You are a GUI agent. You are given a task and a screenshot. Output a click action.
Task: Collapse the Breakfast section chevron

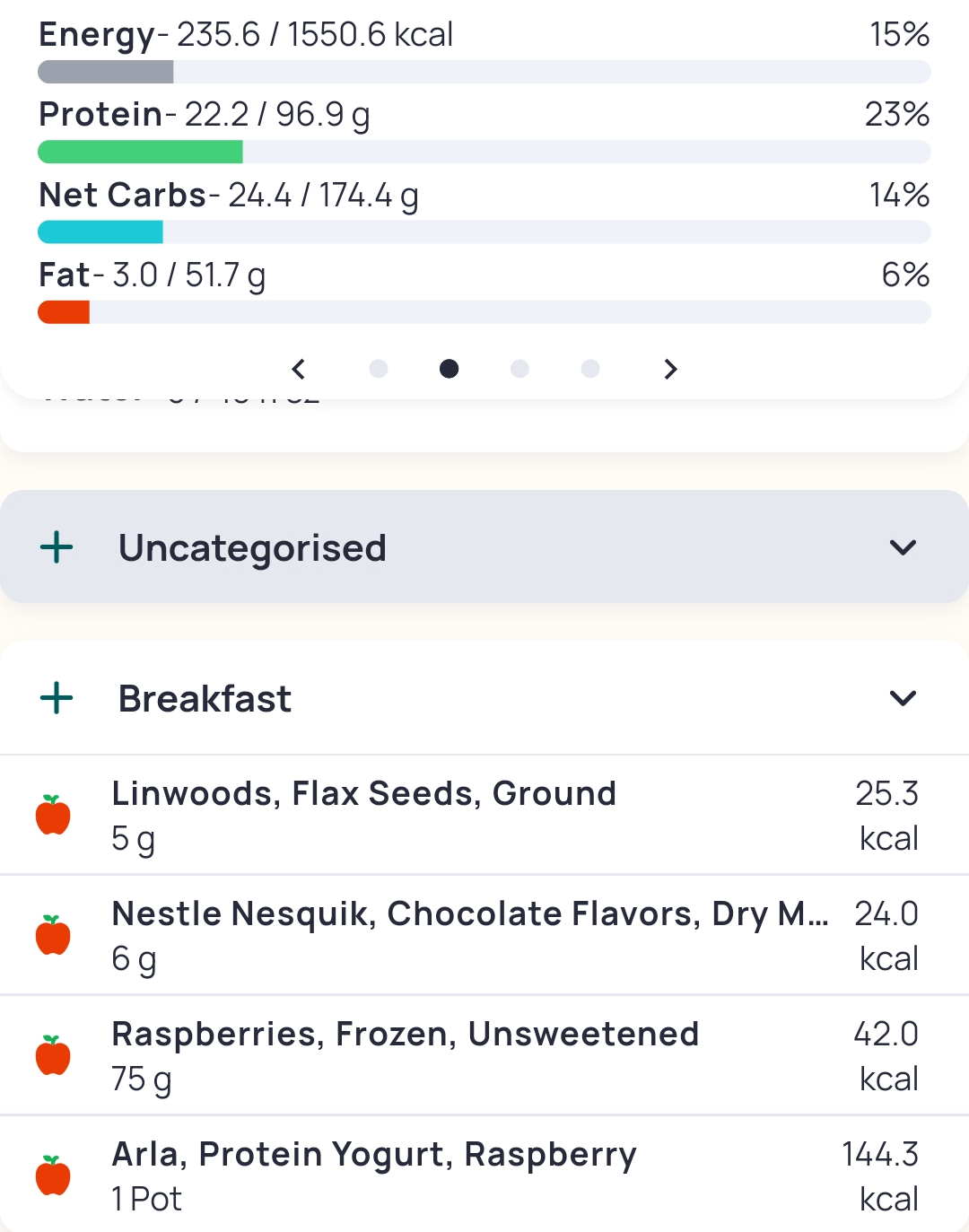903,698
